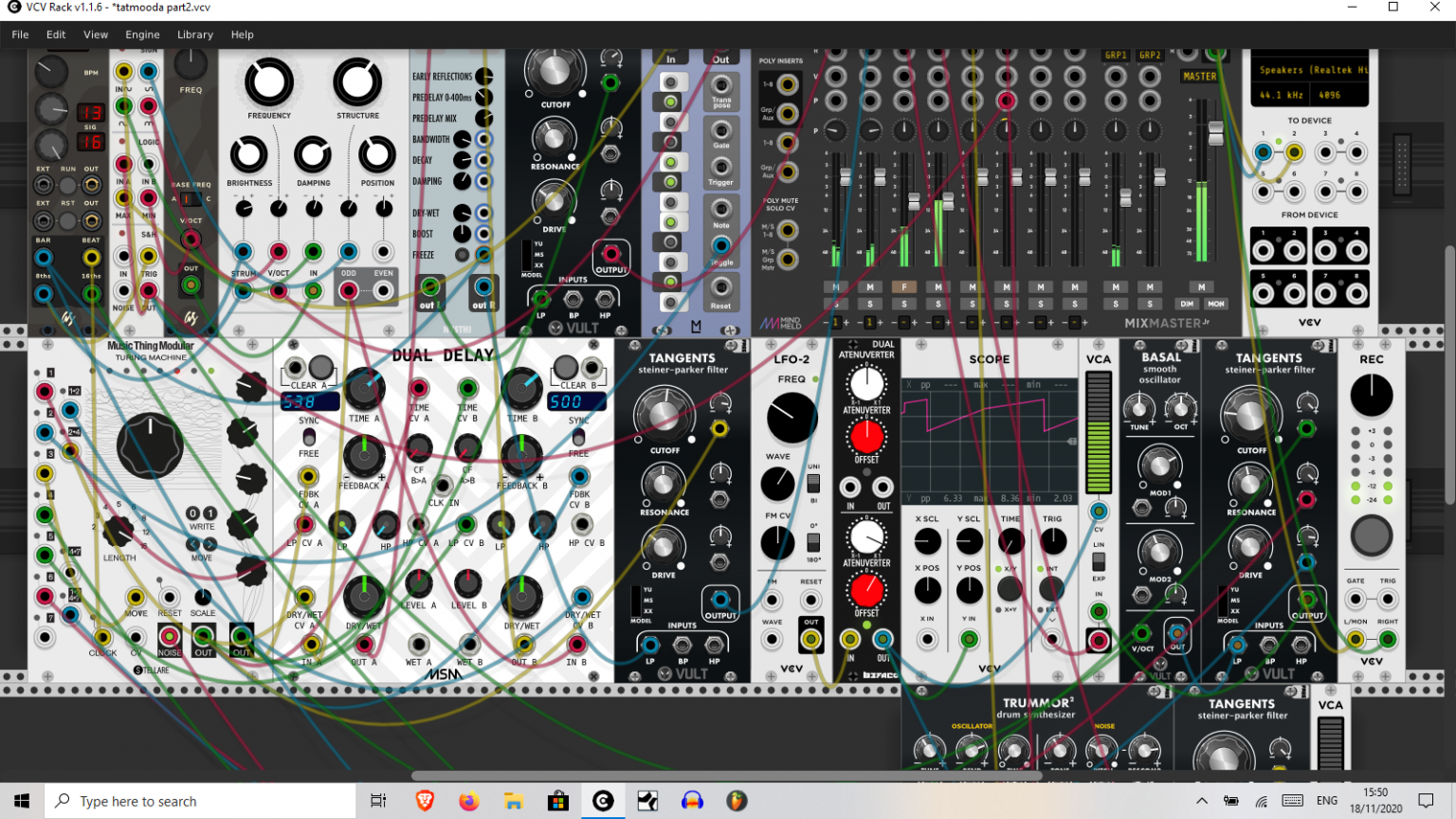Open the File menu

click(x=20, y=34)
